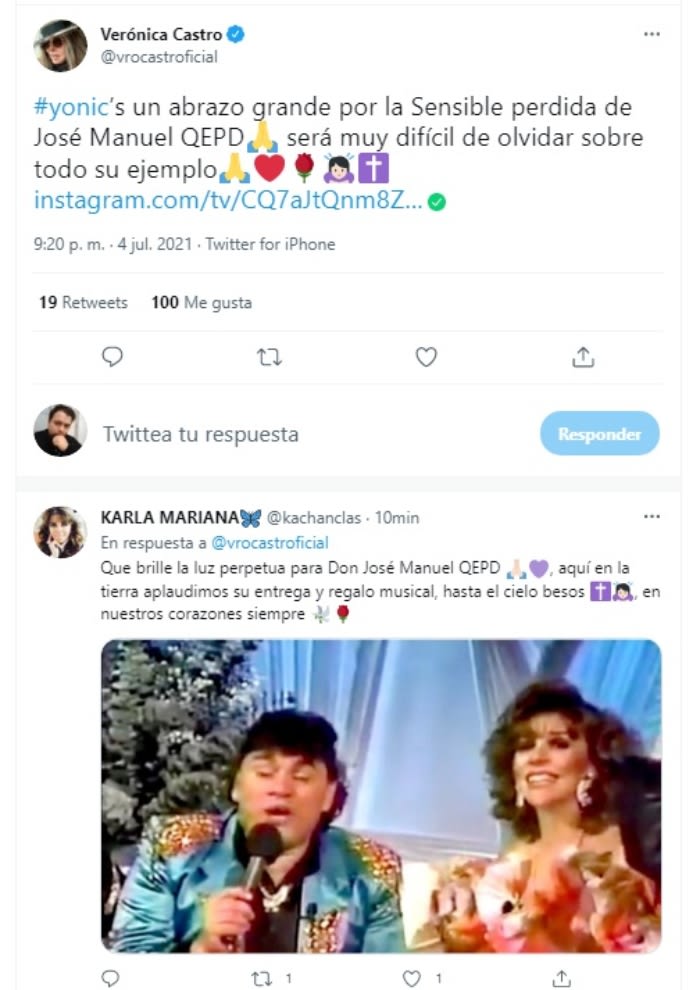Open Verónica Castro's profile picture
The height and width of the screenshot is (990, 700).
[60, 46]
